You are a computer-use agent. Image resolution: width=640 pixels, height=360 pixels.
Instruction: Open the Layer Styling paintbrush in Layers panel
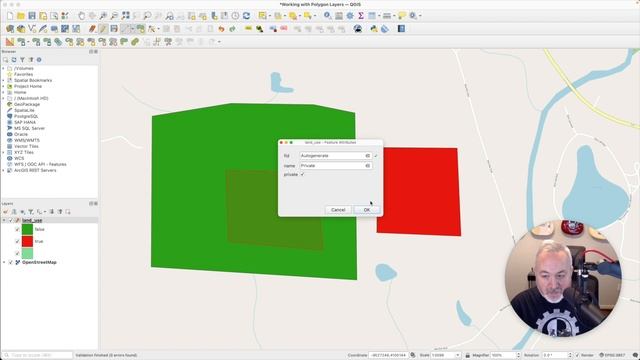(6, 212)
